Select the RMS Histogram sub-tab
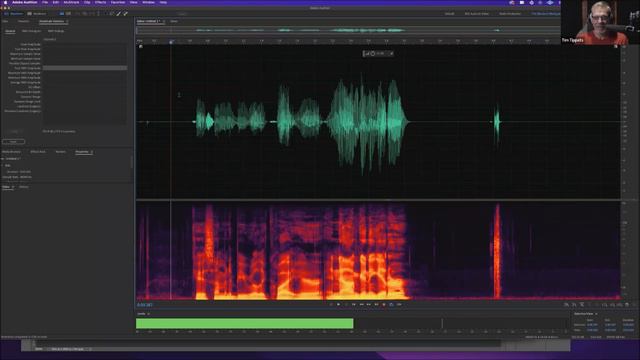 point(31,31)
